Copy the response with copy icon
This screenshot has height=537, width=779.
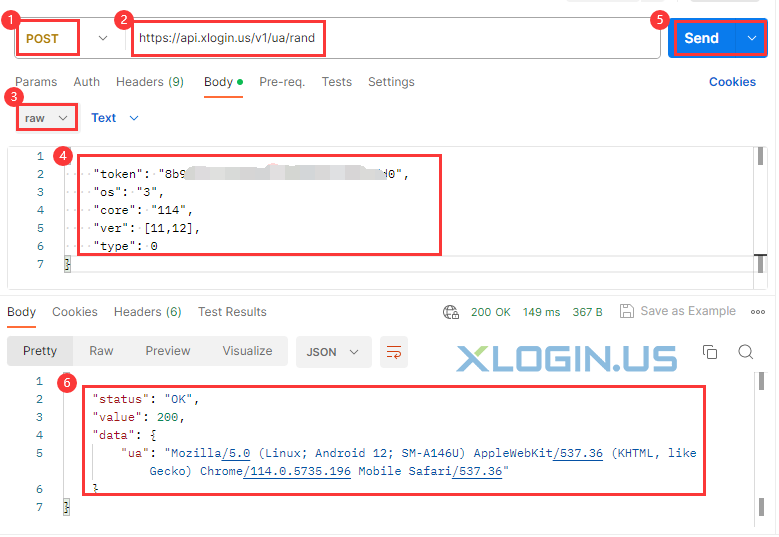pyautogui.click(x=710, y=352)
